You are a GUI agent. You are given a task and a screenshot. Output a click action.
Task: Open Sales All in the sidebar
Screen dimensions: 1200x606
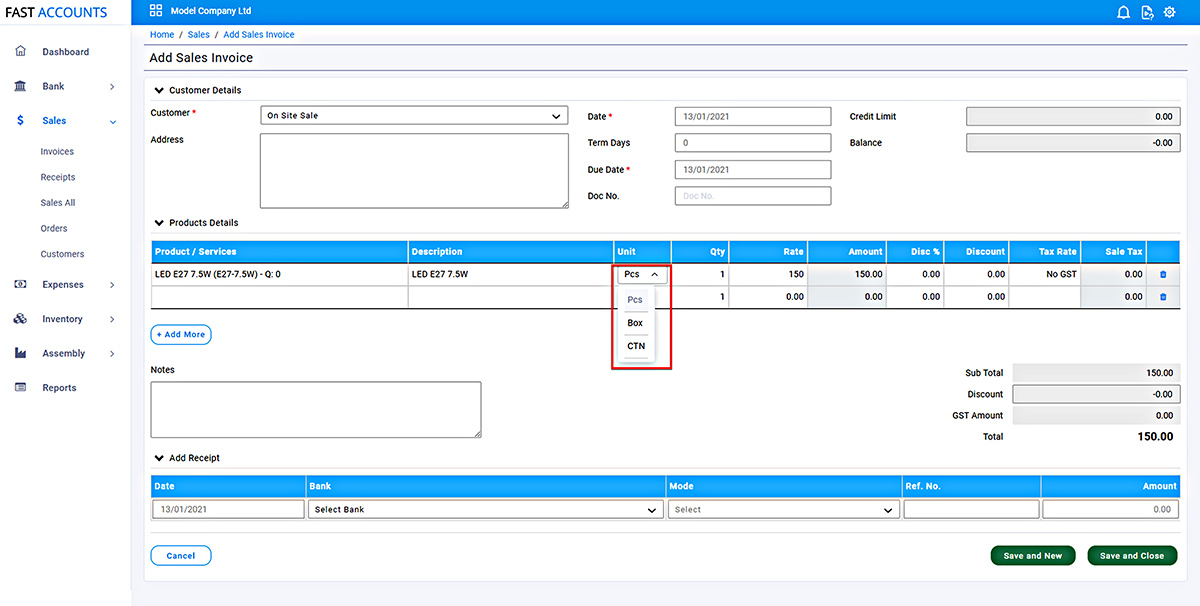tap(58, 203)
